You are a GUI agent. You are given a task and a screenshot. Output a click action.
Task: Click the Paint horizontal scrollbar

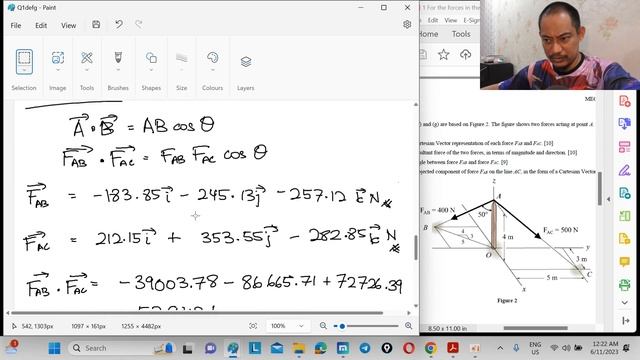(x=197, y=313)
